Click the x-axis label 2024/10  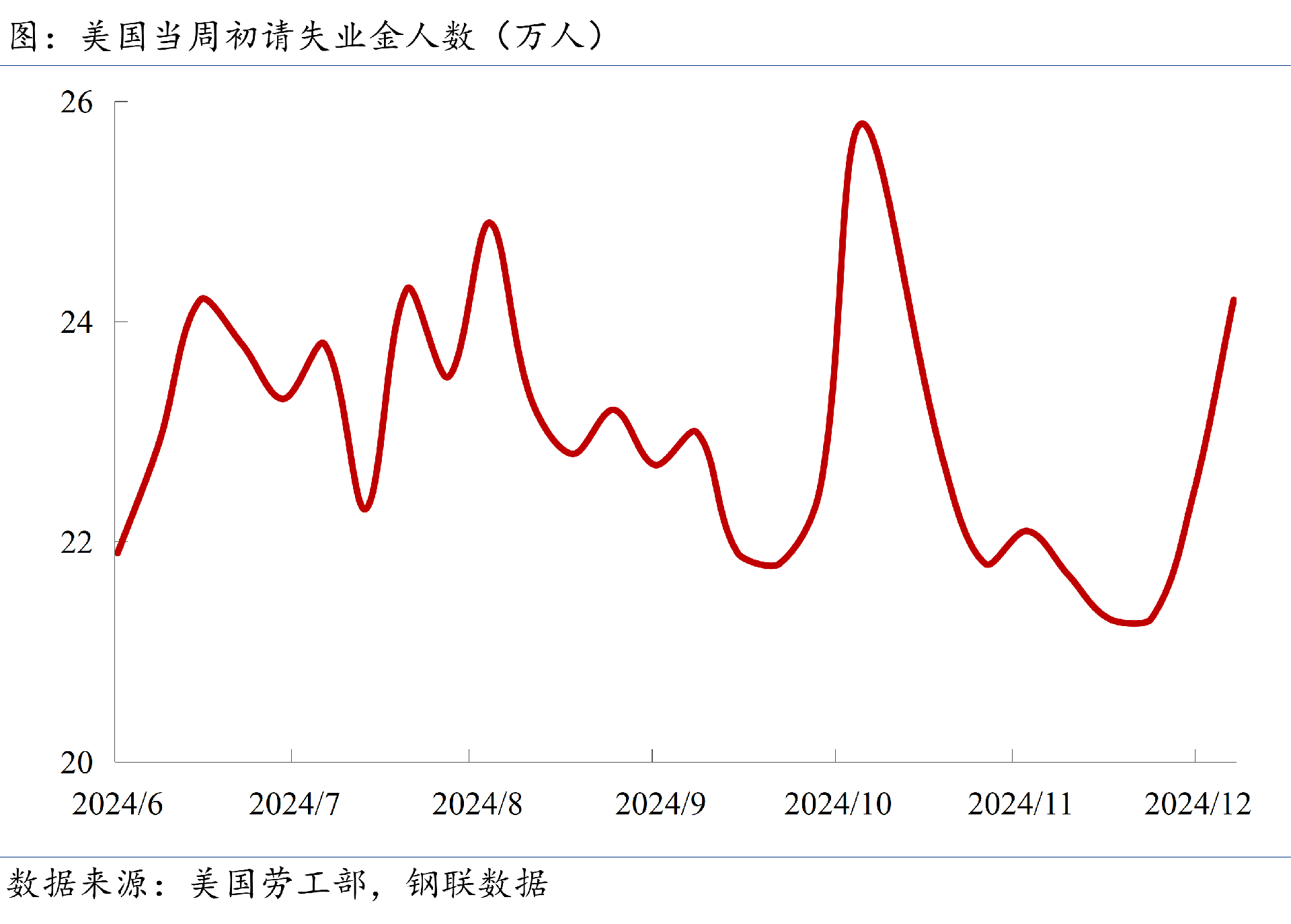[837, 804]
